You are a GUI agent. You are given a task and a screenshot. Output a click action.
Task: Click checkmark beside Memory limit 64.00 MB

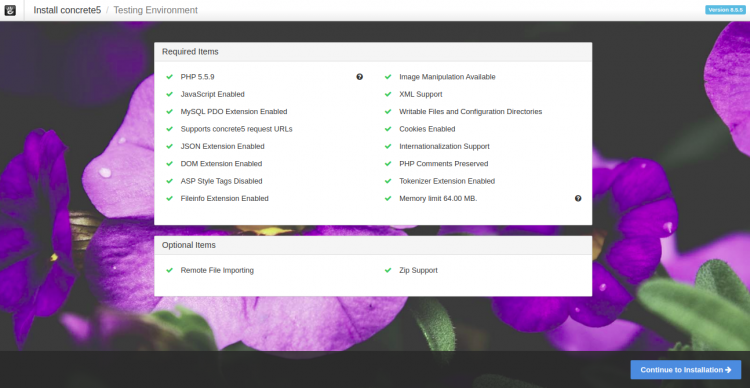[388, 198]
